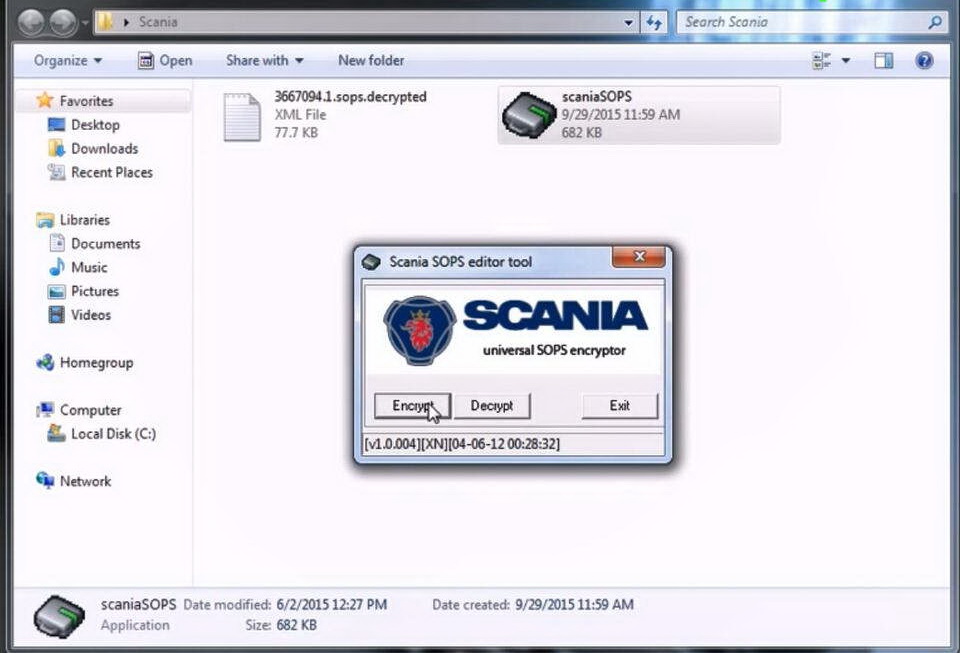Open Recent Places
960x653 pixels.
coord(112,173)
